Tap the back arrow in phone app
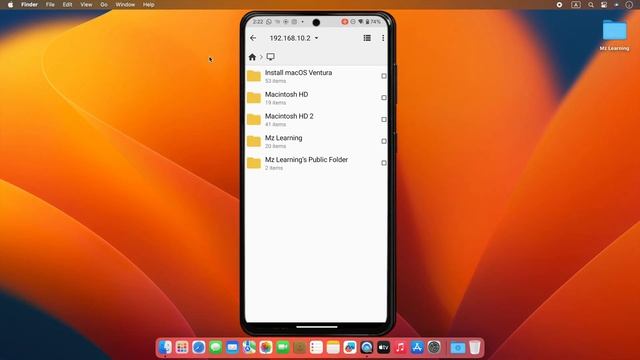The image size is (640, 360). [x=253, y=38]
